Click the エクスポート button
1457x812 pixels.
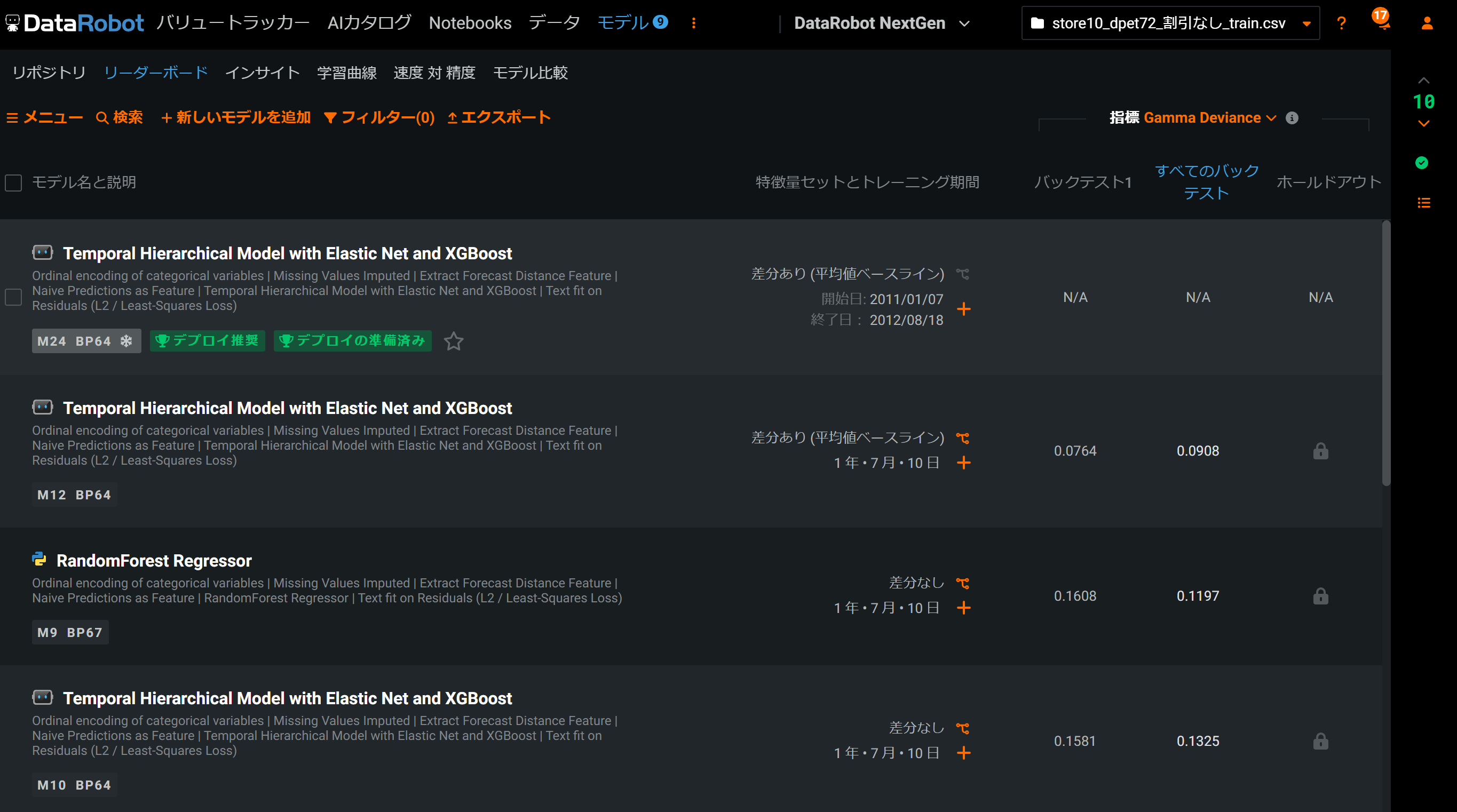click(498, 117)
